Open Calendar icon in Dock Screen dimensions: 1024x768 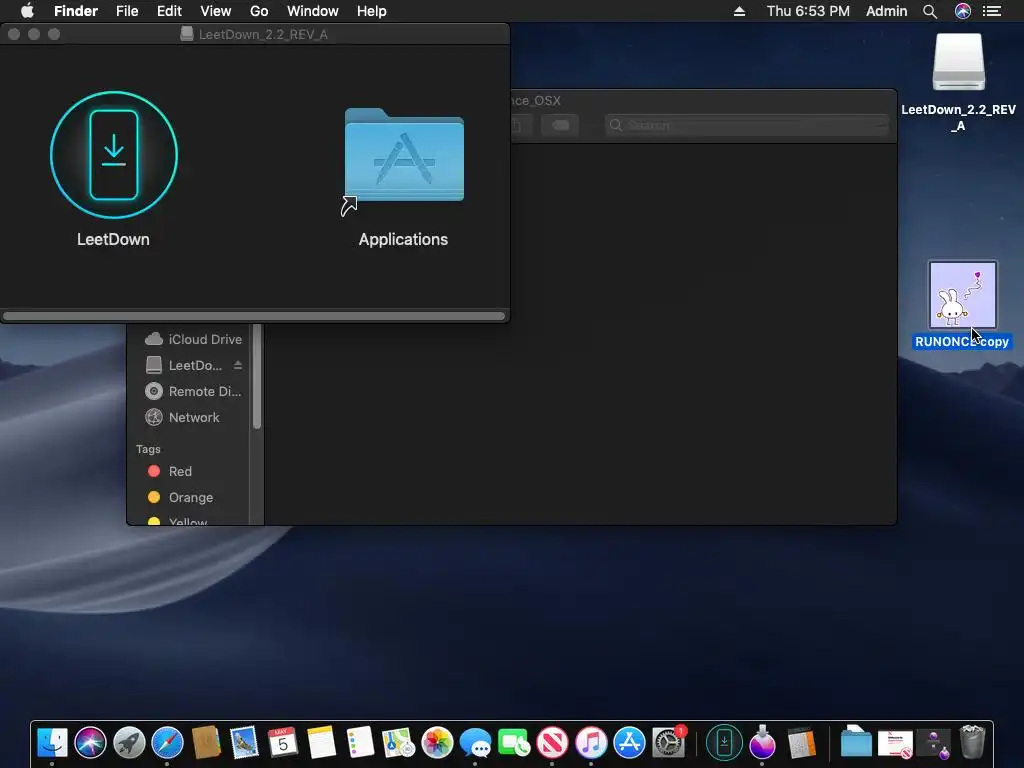(283, 743)
